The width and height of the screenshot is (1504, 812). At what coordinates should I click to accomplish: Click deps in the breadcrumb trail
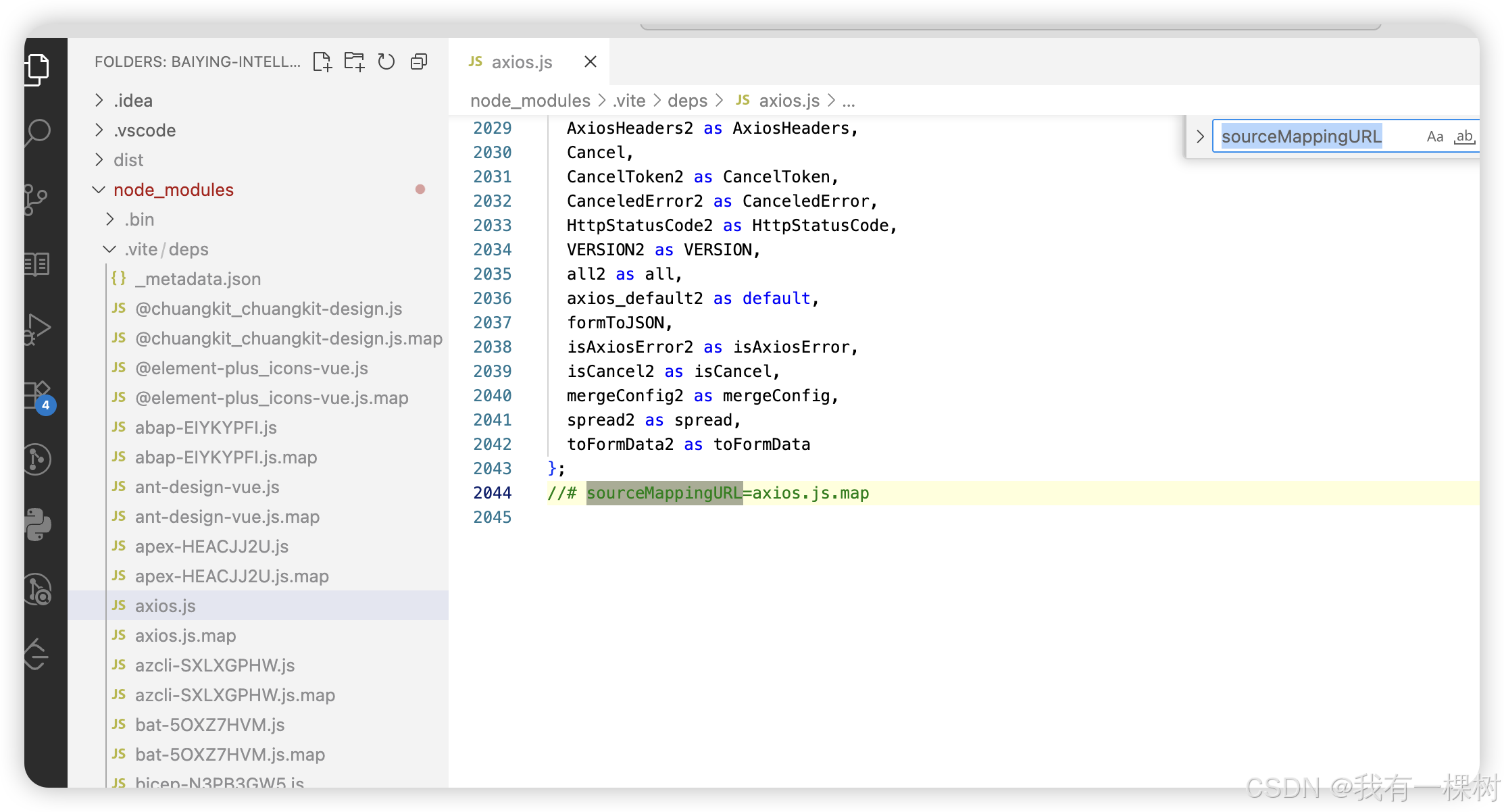687,100
